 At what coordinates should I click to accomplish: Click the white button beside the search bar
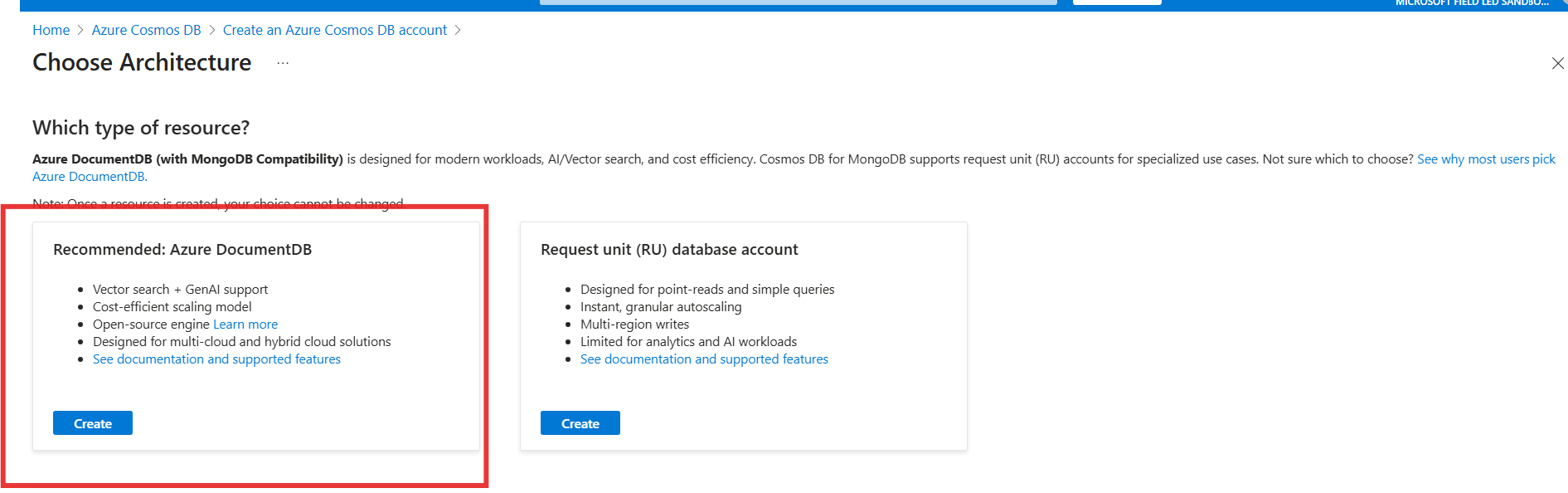point(1117,2)
